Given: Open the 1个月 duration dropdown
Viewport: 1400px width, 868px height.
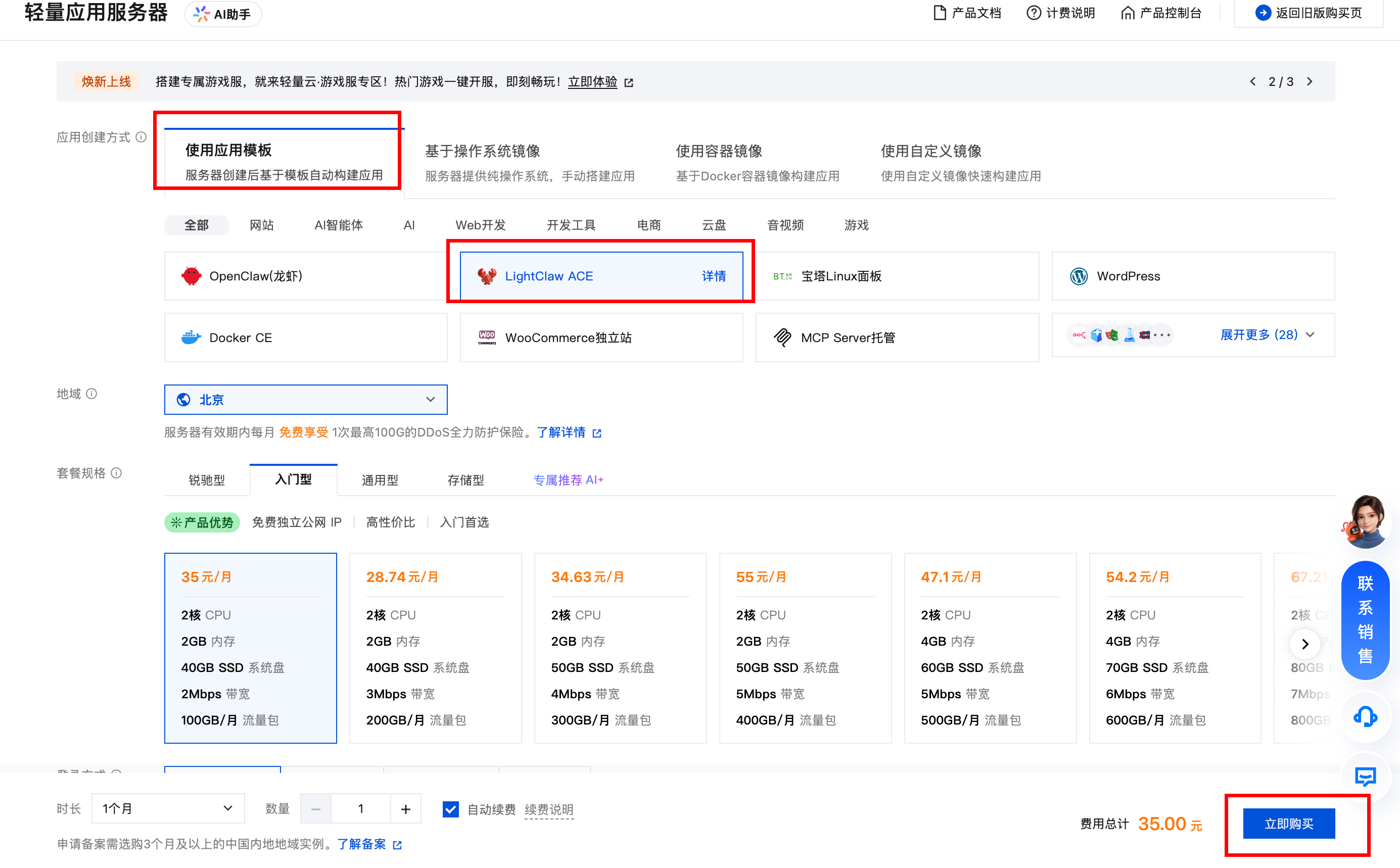Looking at the screenshot, I should (x=168, y=808).
